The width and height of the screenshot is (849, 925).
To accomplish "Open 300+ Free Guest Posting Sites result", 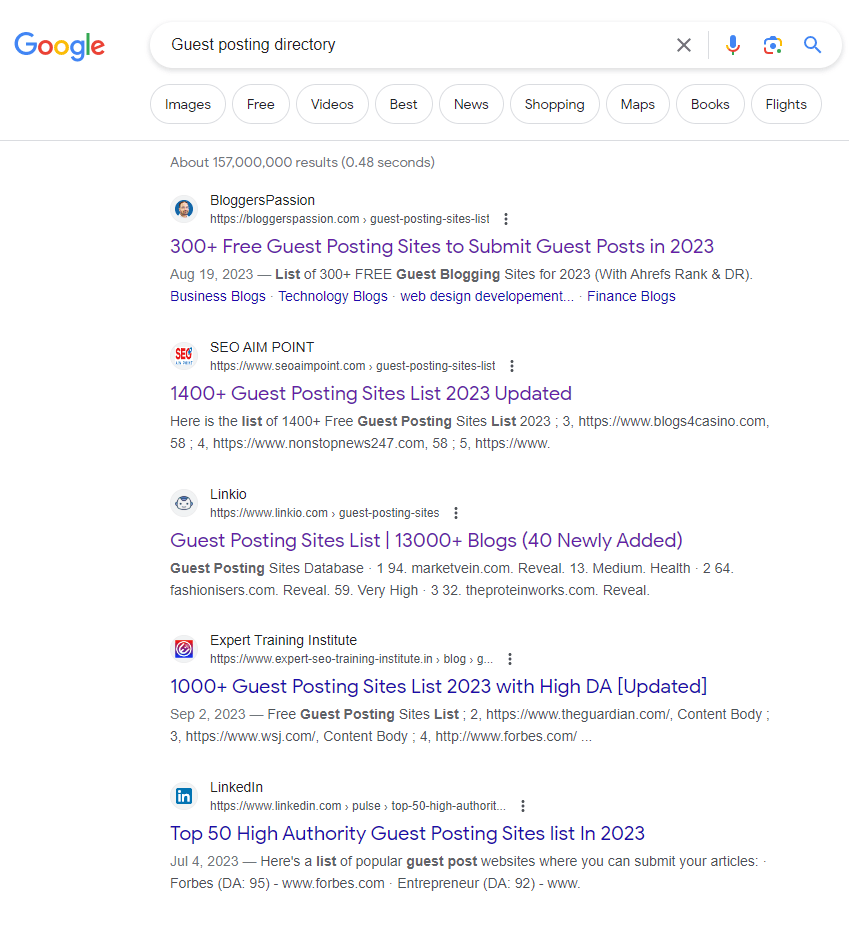I will click(x=442, y=246).
